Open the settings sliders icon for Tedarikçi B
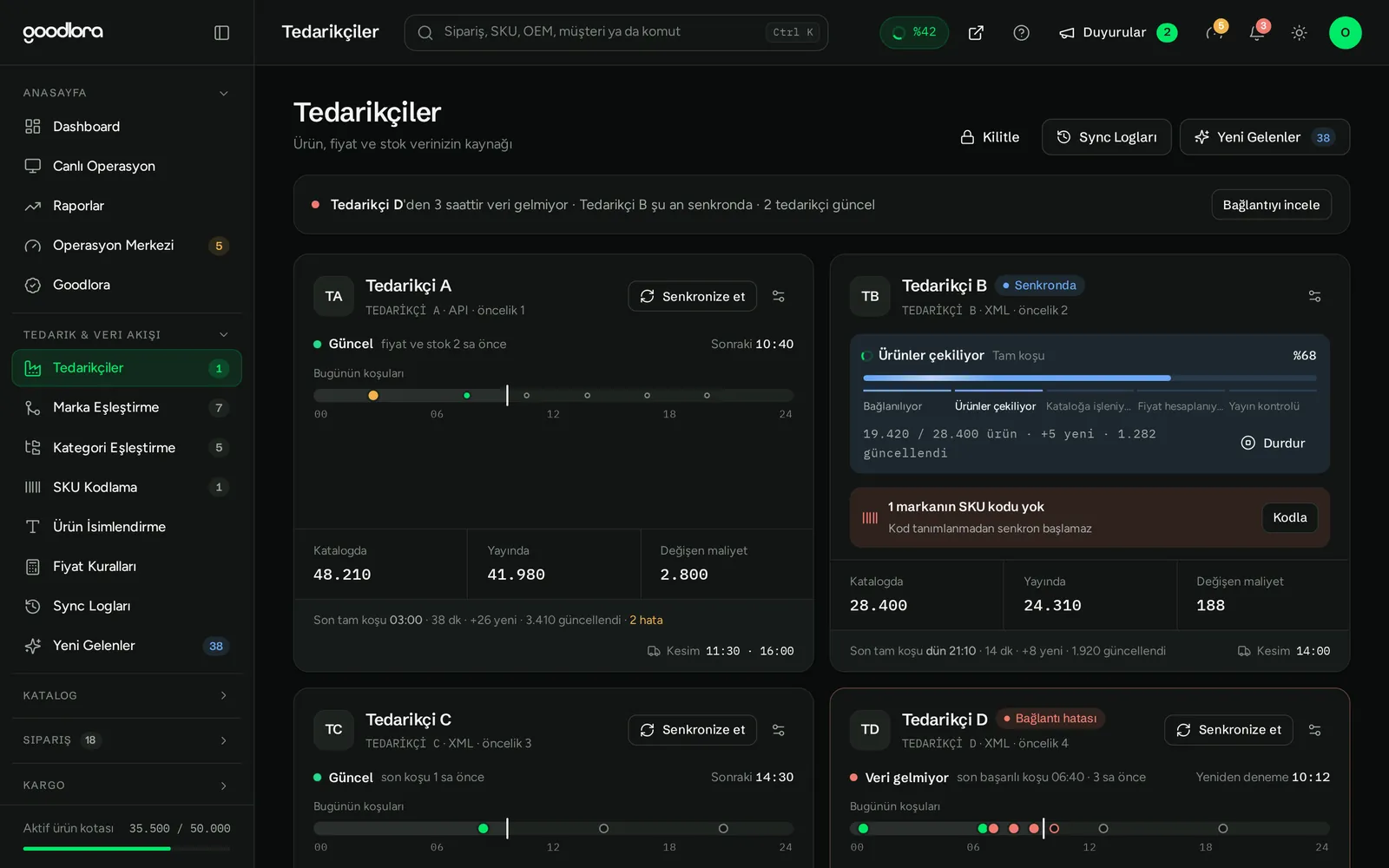Screen dimensions: 1389x868 (1314, 296)
